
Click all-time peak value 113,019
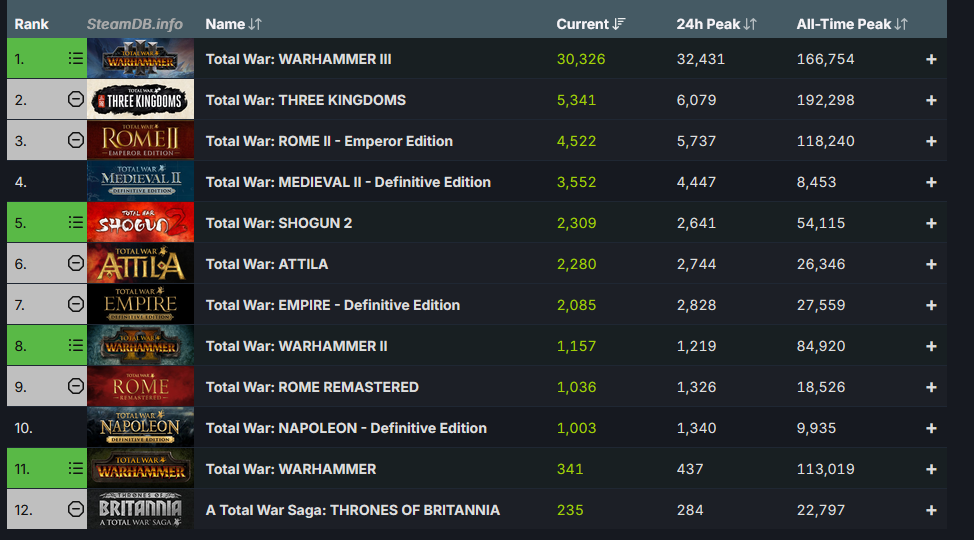click(x=826, y=469)
